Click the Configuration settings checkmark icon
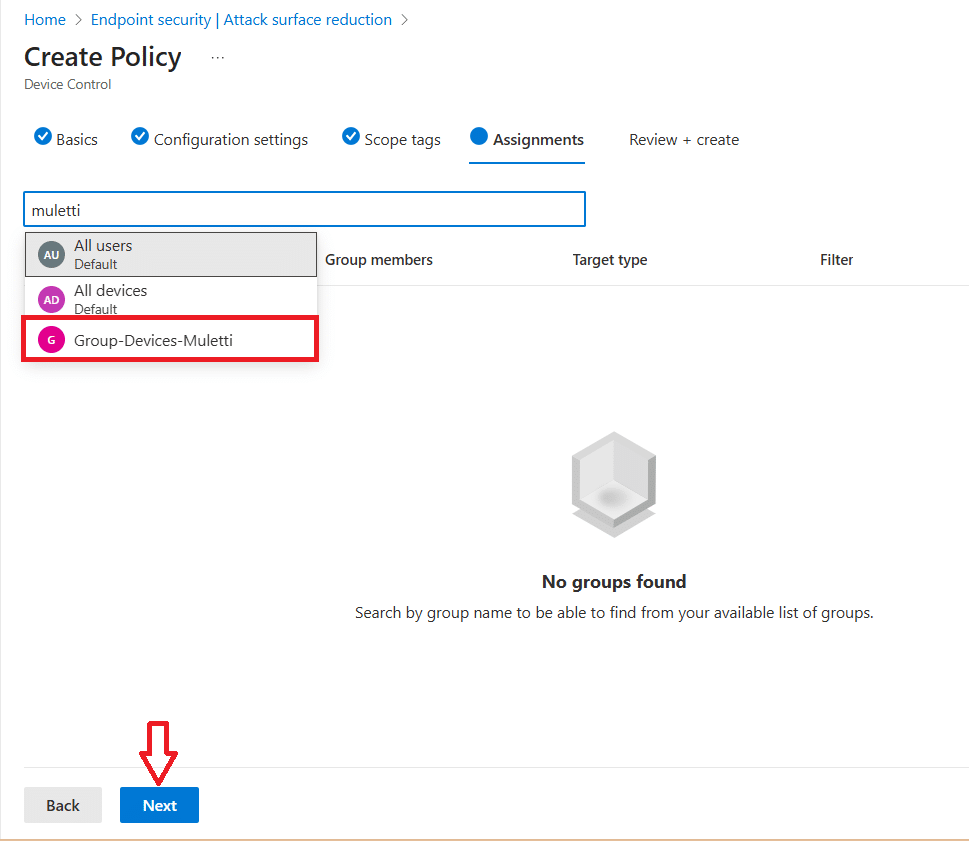 click(x=140, y=137)
